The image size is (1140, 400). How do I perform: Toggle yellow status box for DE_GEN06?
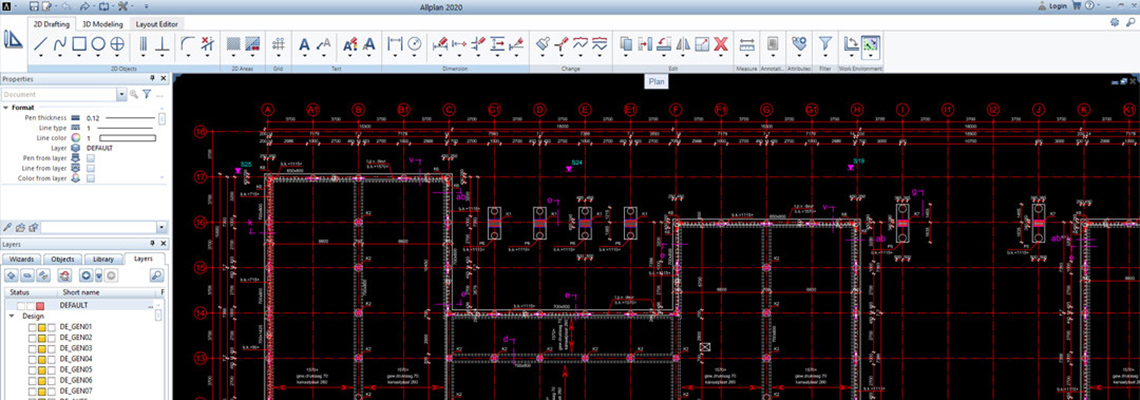point(41,380)
